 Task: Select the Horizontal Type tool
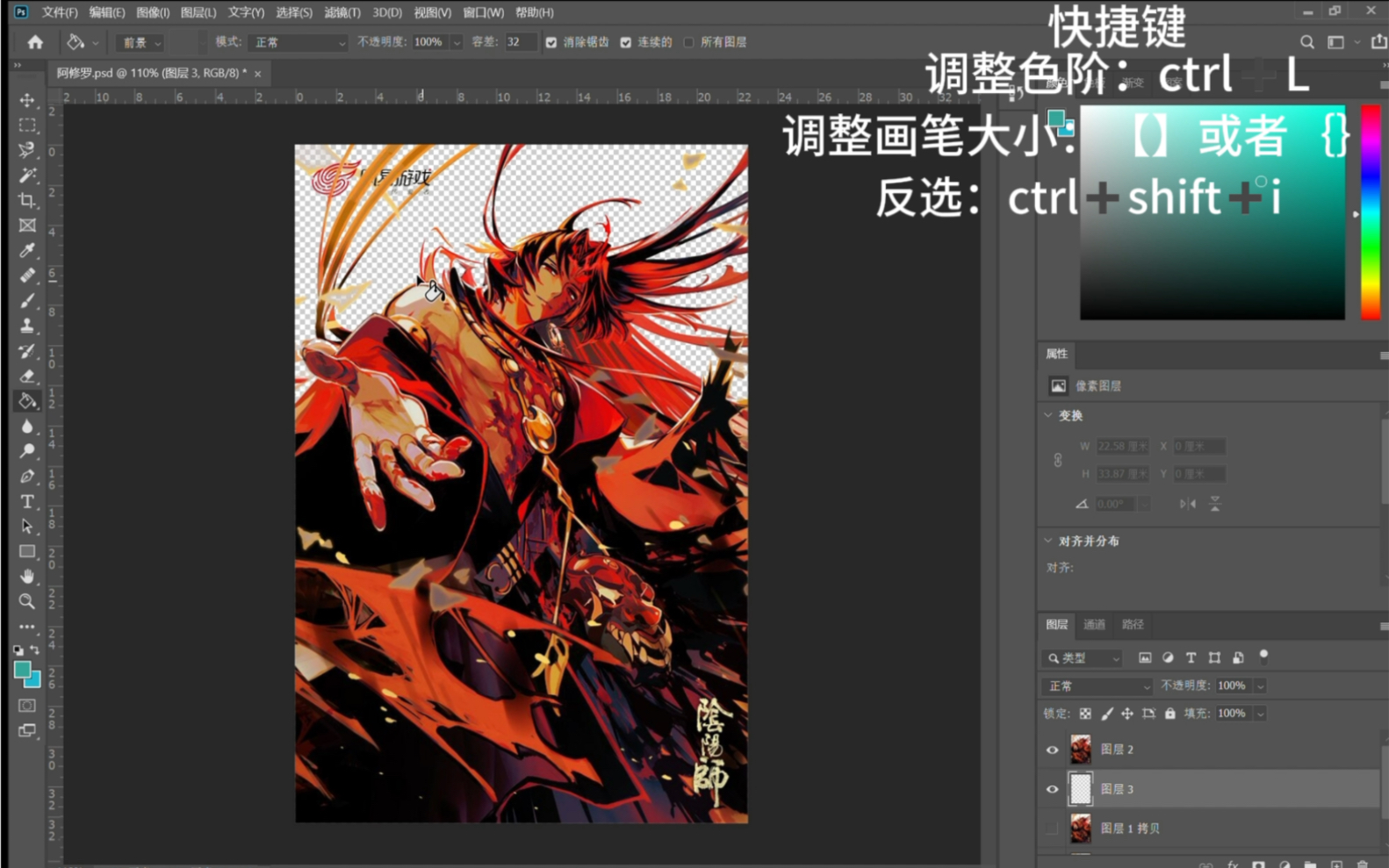coord(27,501)
